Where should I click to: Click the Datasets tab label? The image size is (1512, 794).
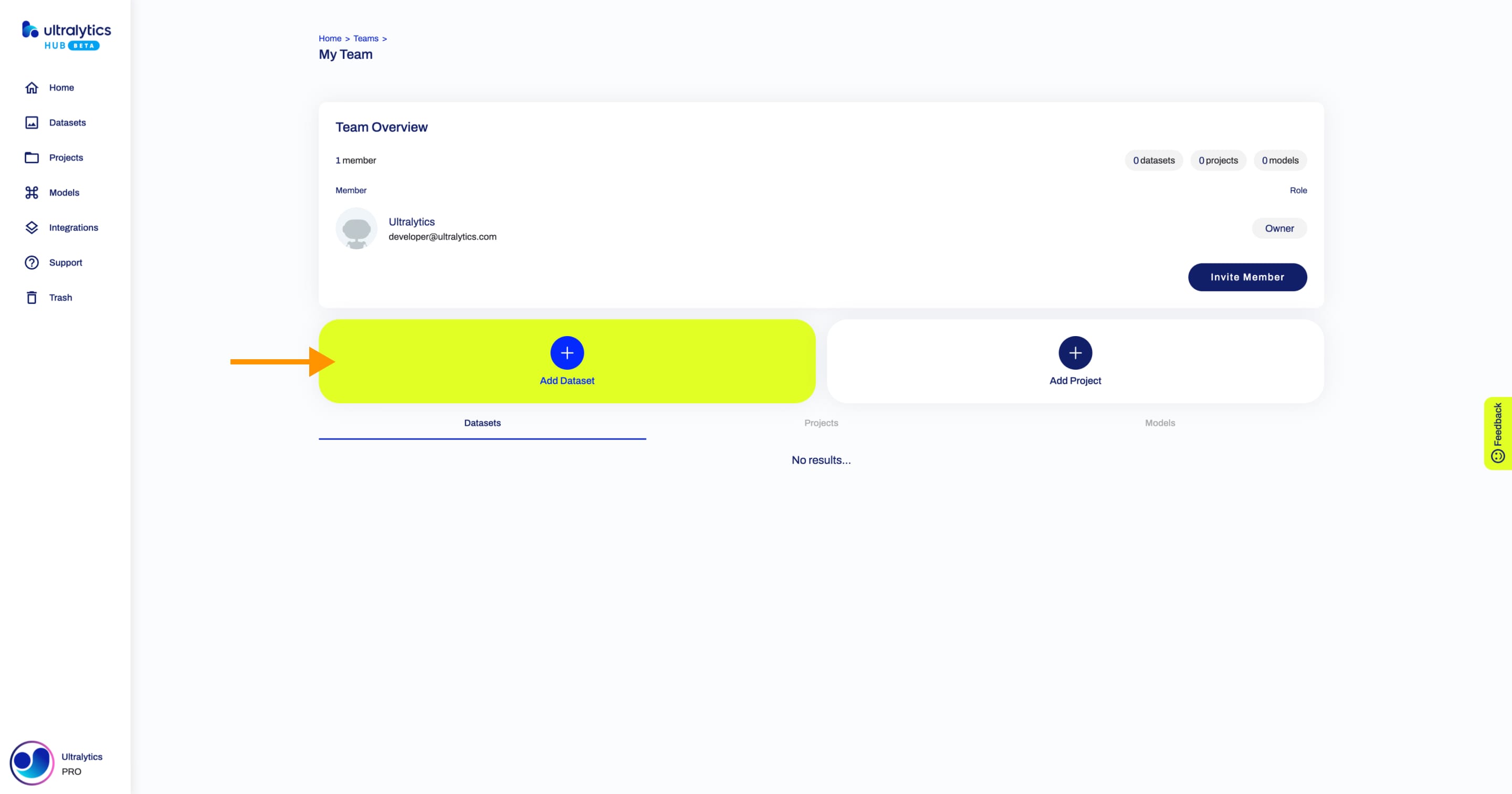coord(482,422)
